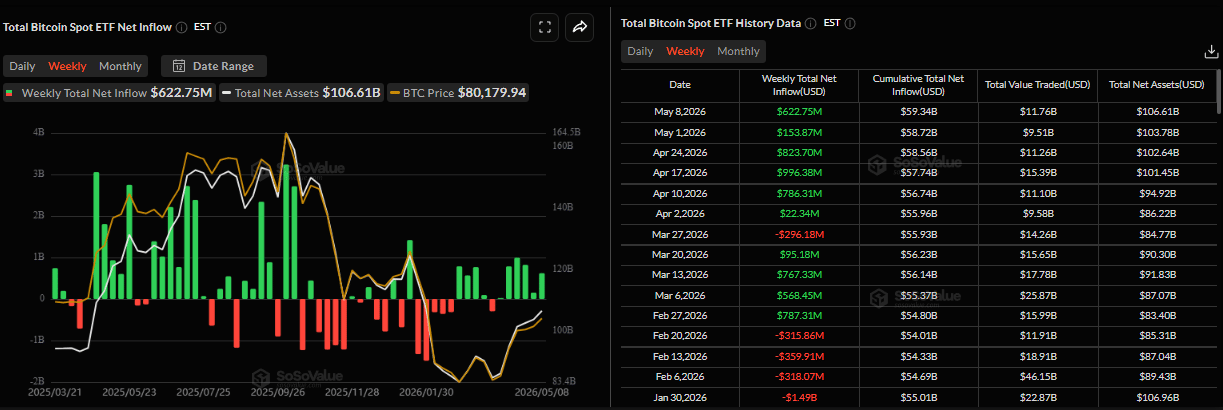
Task: Click Weekly Total Net Inflow column header
Action: [x=799, y=85]
